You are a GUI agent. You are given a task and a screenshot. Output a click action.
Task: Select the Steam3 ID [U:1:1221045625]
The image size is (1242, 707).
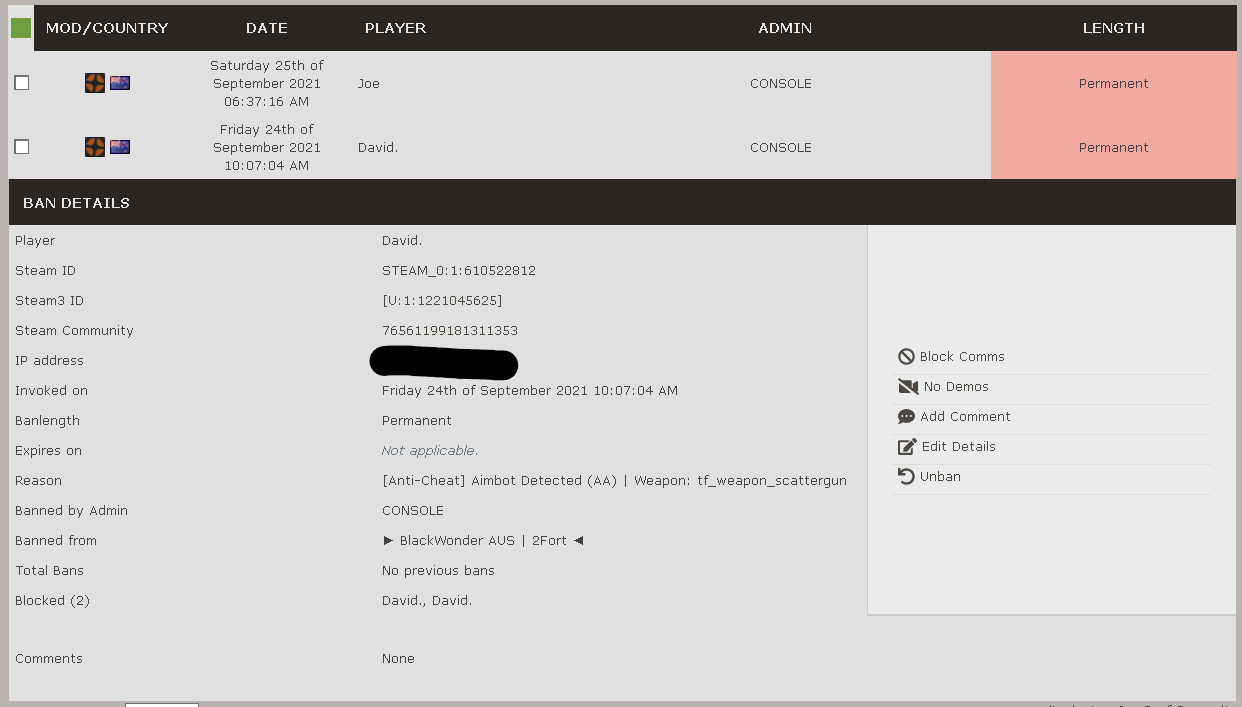[x=442, y=300]
